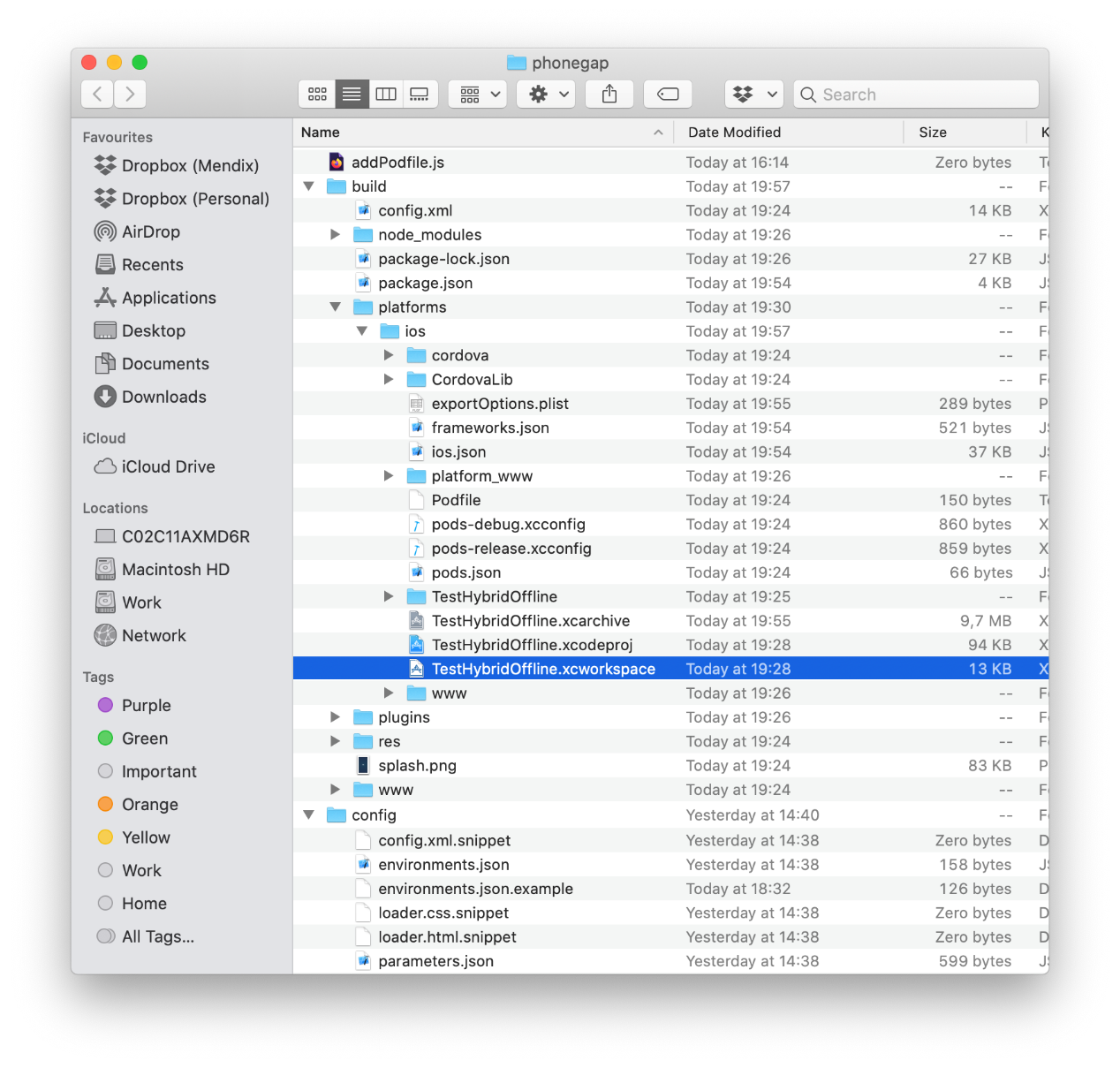
Task: Open Documents in the sidebar
Action: [152, 364]
